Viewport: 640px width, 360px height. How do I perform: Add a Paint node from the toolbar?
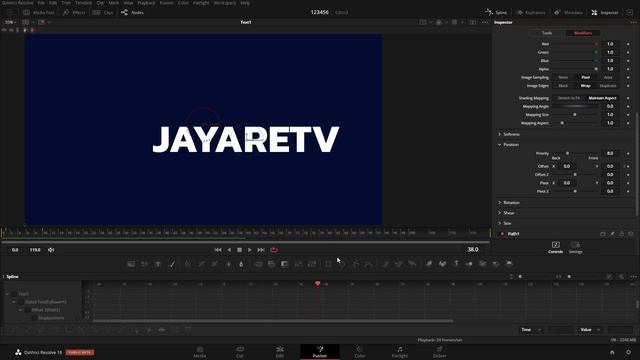[x=172, y=264]
